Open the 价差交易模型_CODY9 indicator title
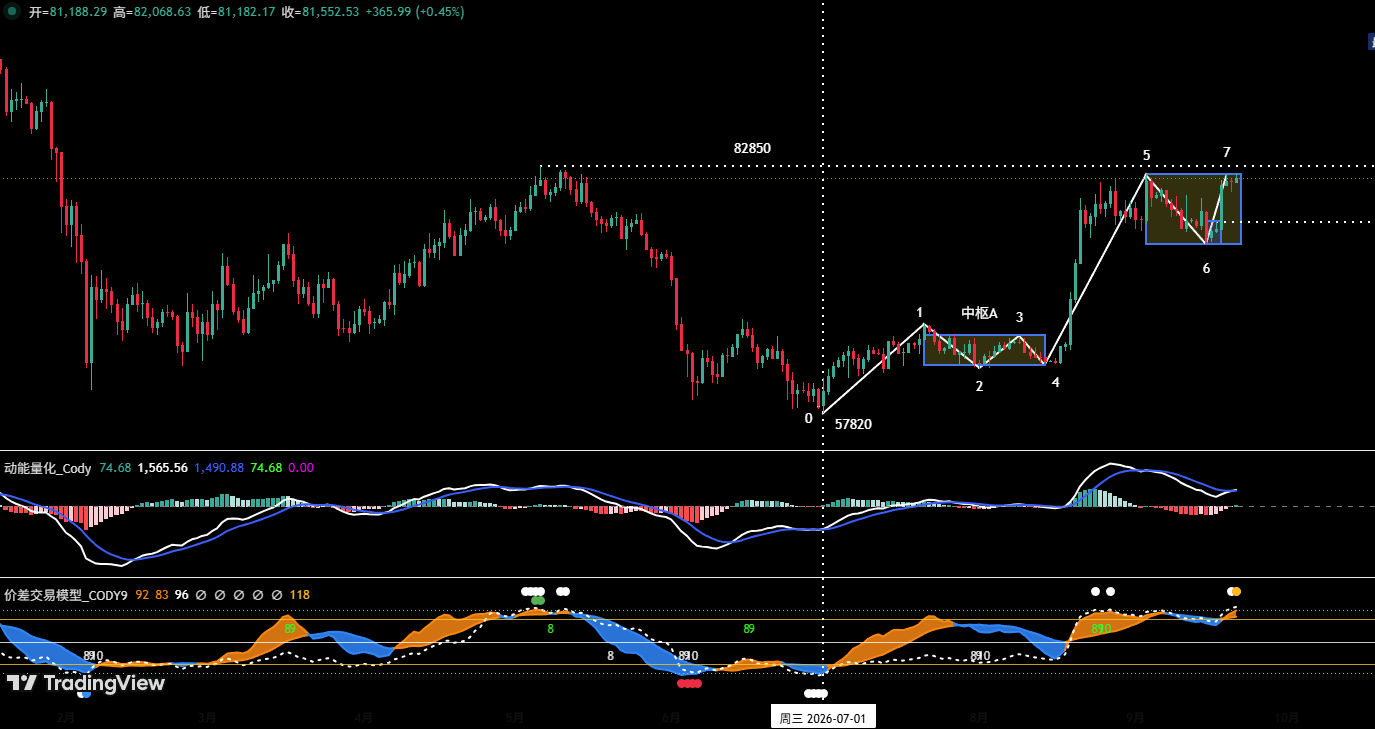This screenshot has height=729, width=1375. pos(66,595)
